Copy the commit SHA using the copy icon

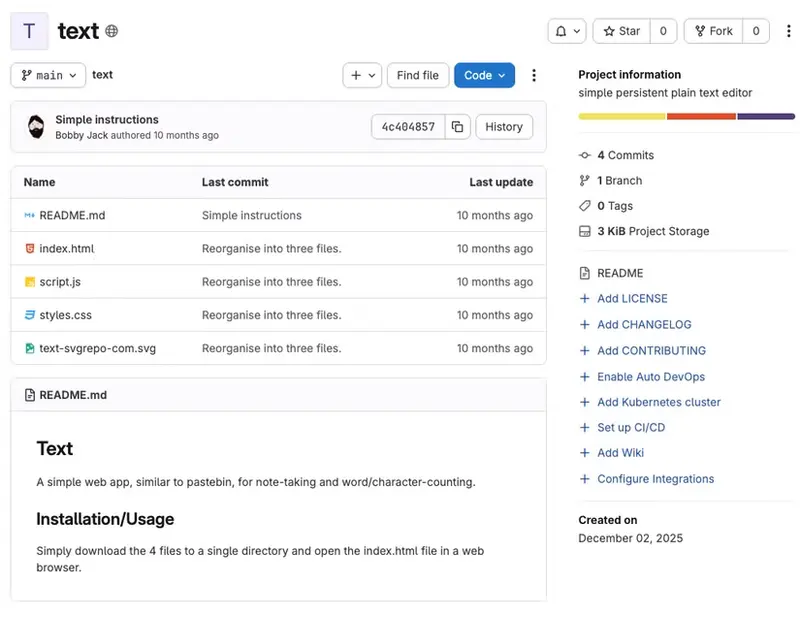coord(456,127)
